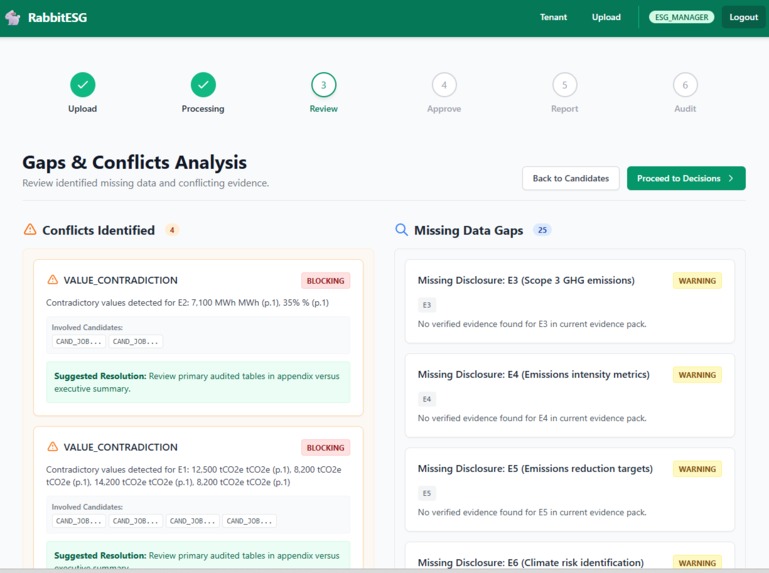
Task: Click 'Missing Disclosure: E5 (Emissions reduction targets)'
Action: click(535, 469)
